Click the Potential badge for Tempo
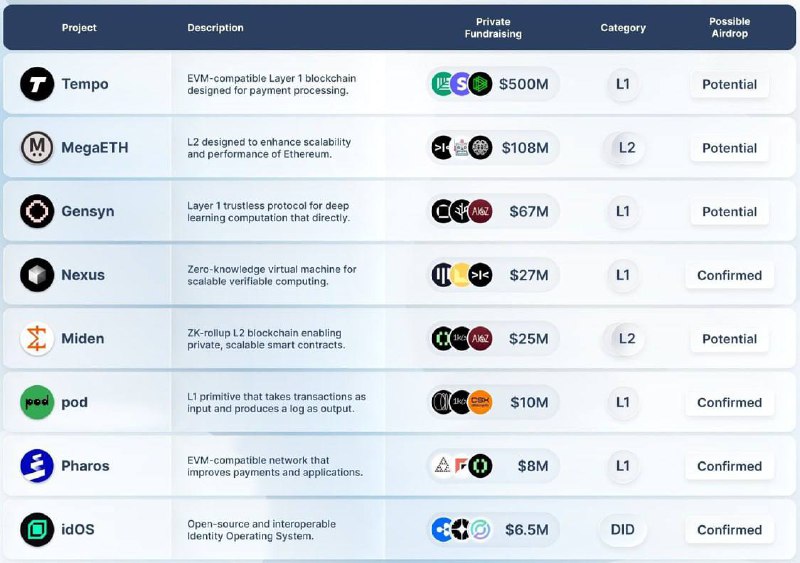 729,85
